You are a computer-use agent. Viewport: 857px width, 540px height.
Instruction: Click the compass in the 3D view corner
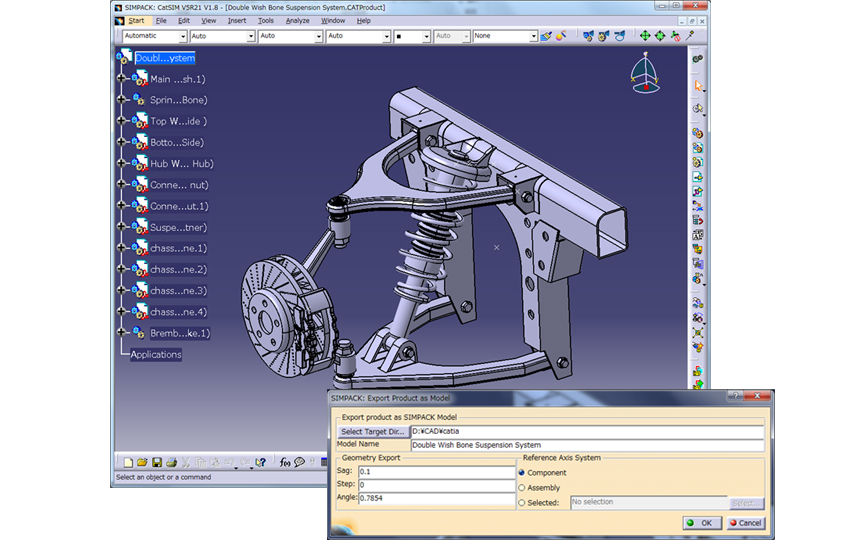click(x=645, y=73)
